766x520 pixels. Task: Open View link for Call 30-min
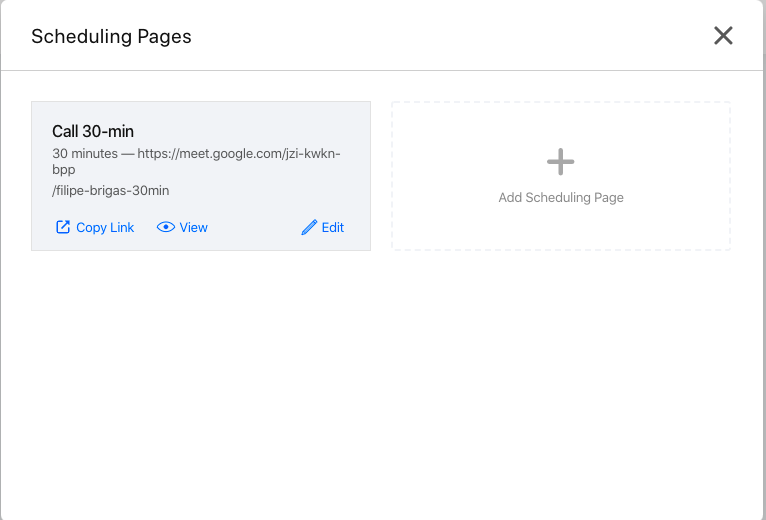tap(182, 227)
